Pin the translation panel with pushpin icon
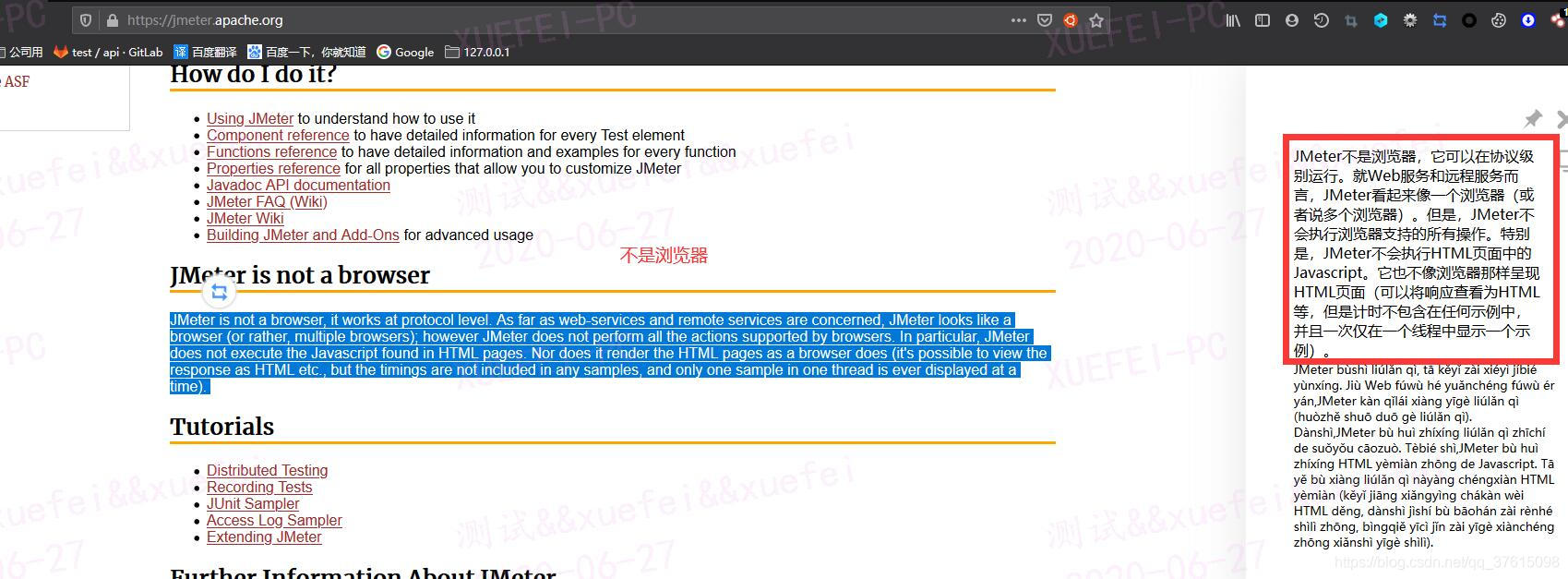This screenshot has width=1568, height=579. point(1533,118)
